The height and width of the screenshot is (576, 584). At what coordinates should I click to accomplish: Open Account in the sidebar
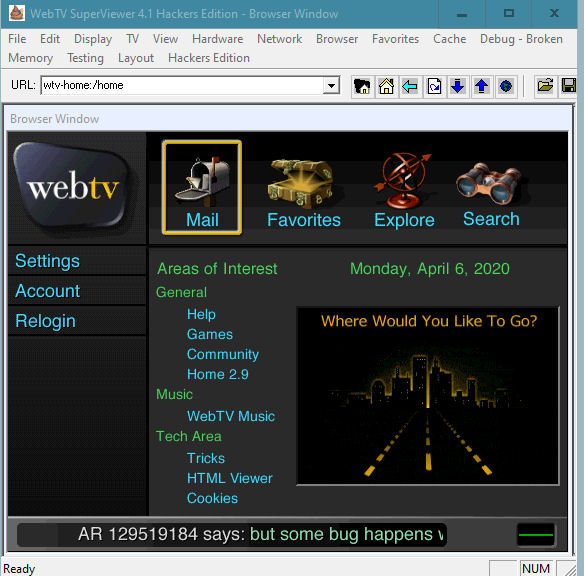click(47, 291)
